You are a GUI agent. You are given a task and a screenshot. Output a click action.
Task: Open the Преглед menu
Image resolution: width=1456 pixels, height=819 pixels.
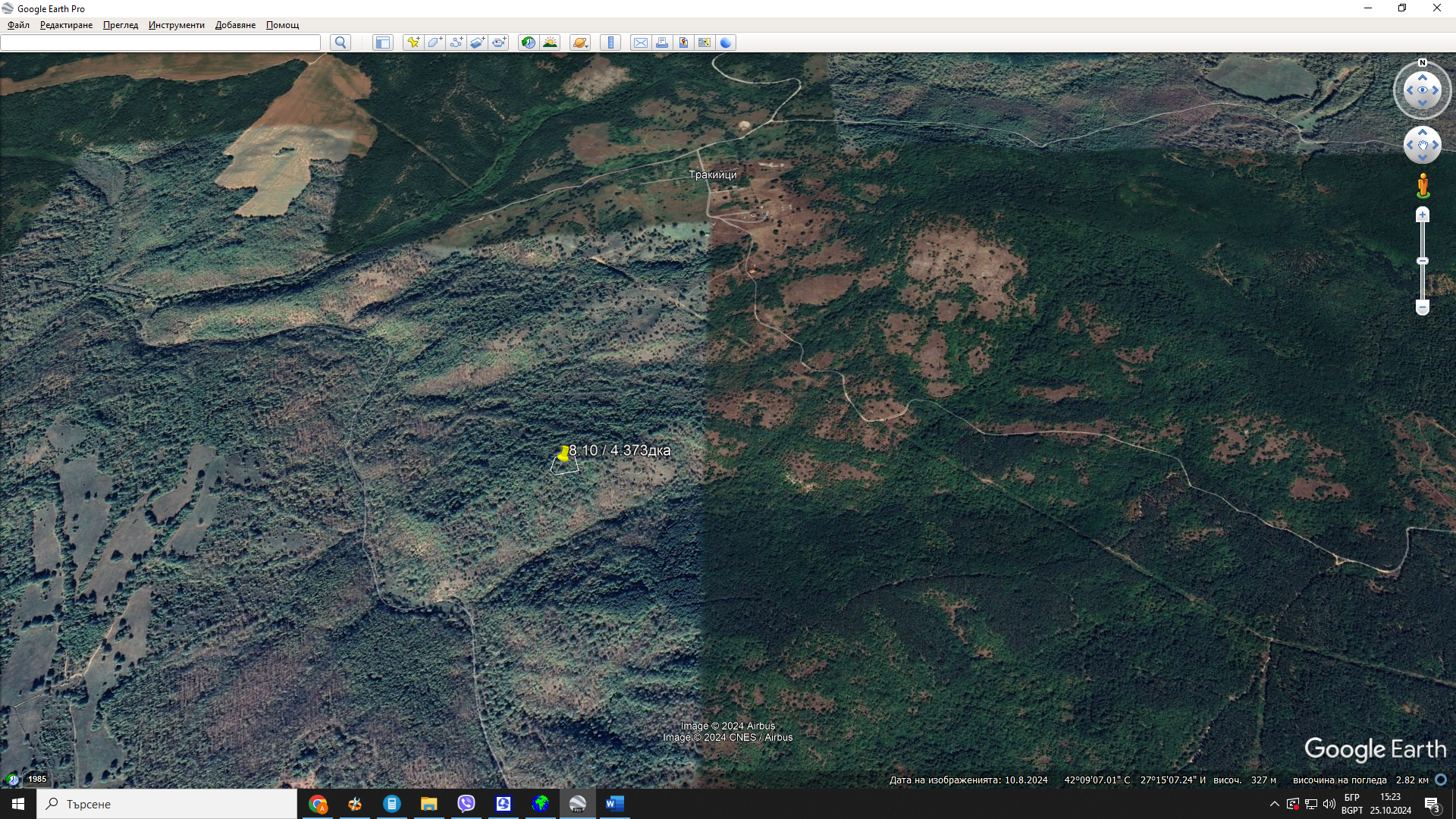(121, 25)
